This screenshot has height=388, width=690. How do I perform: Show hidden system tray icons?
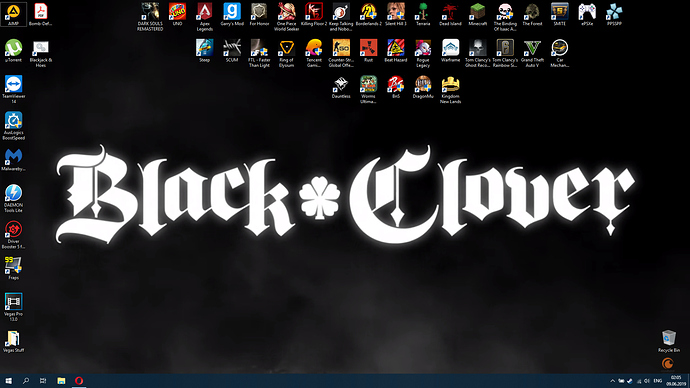612,381
